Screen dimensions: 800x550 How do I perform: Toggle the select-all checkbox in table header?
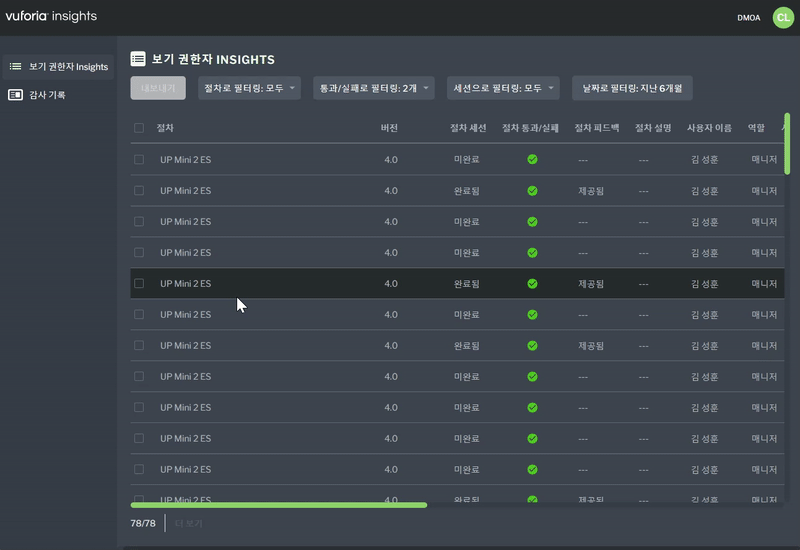(x=139, y=128)
